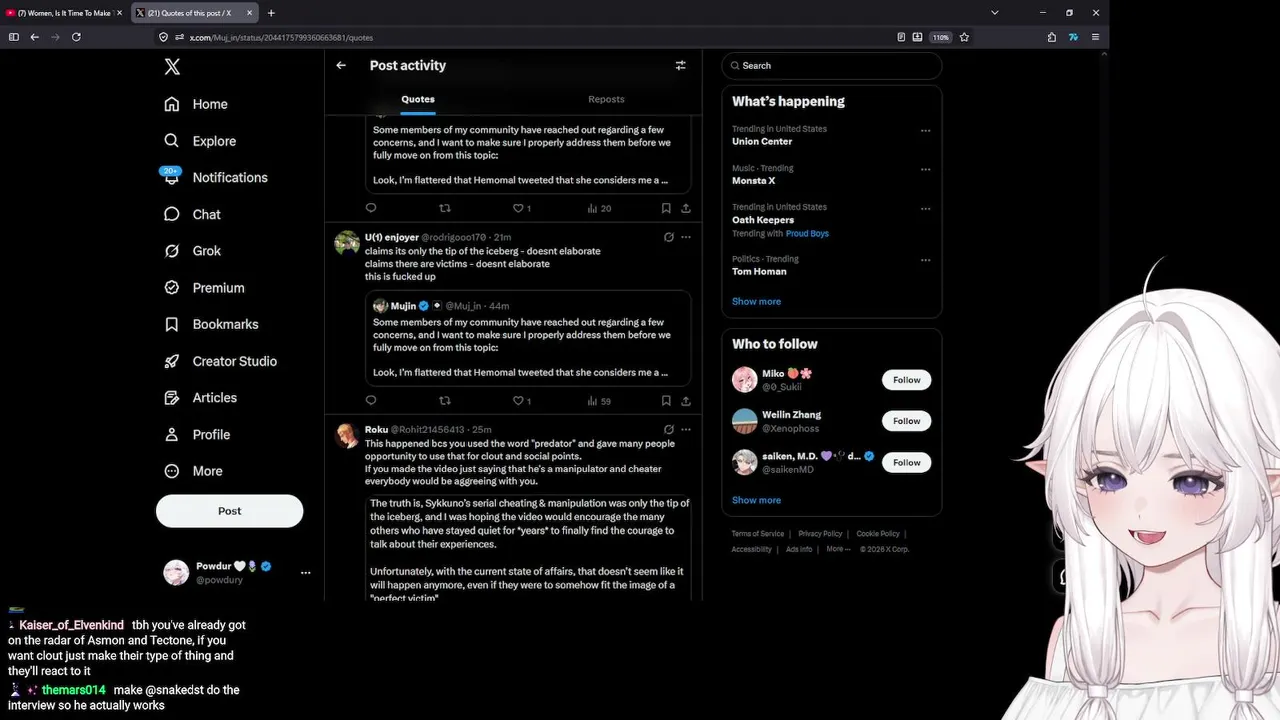
Task: Show more trending topics
Action: 756,301
